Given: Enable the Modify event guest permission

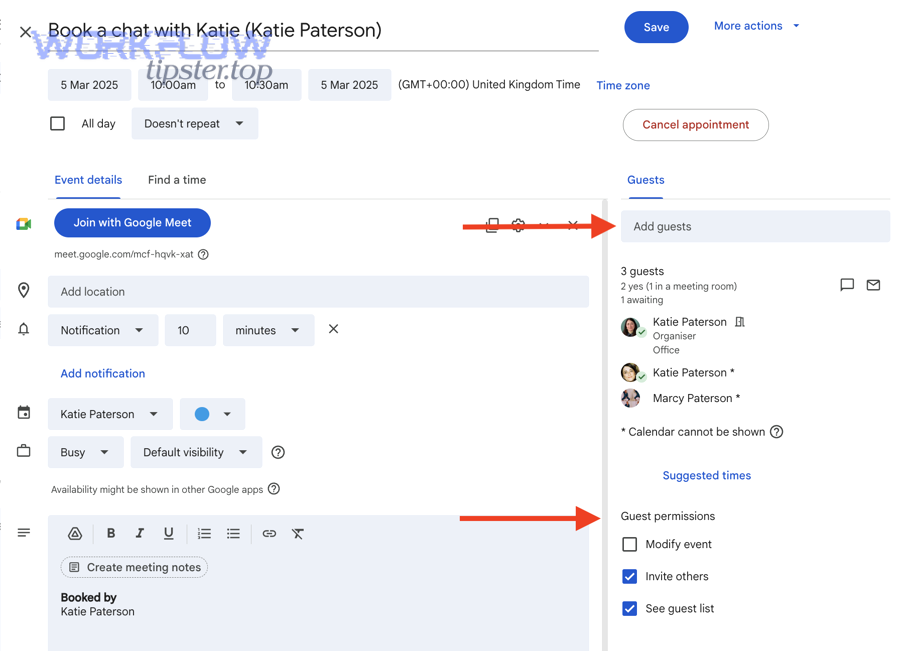Looking at the screenshot, I should coord(630,544).
